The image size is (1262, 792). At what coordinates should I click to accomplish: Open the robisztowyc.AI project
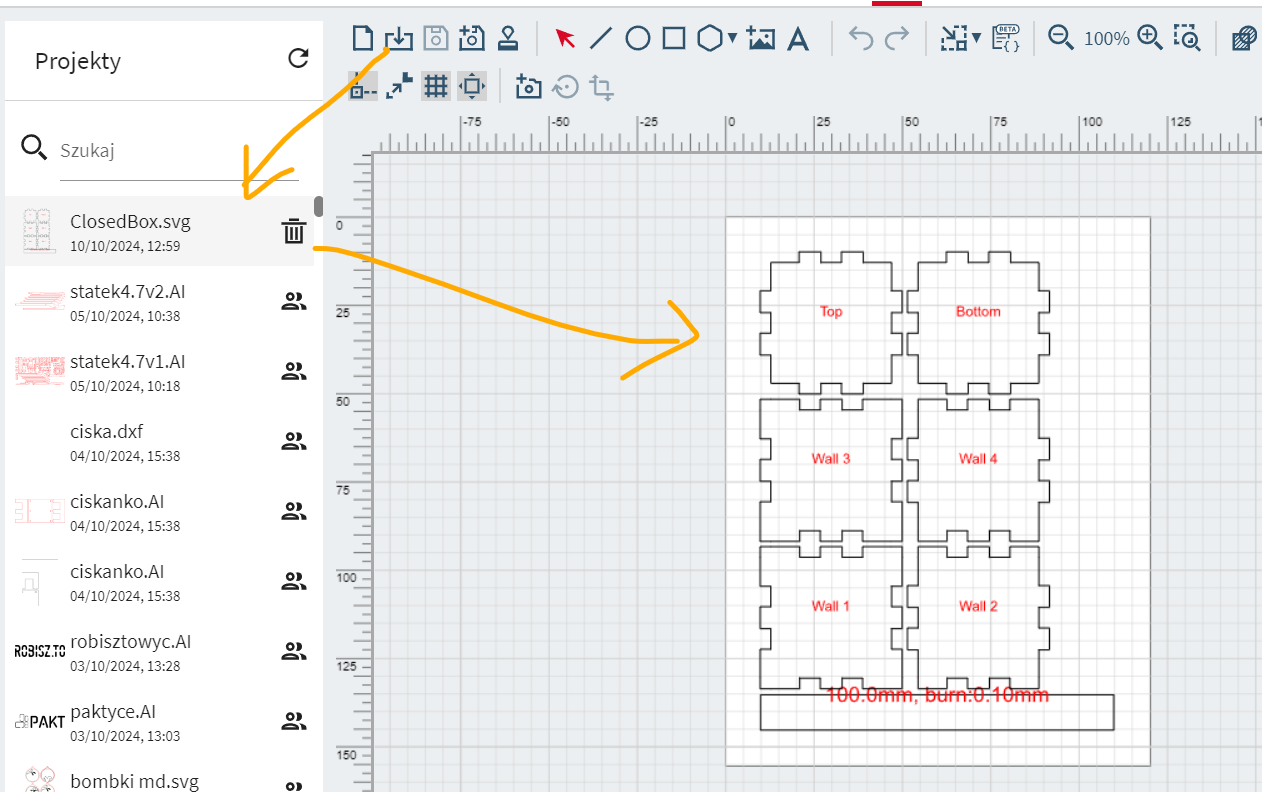point(160,651)
